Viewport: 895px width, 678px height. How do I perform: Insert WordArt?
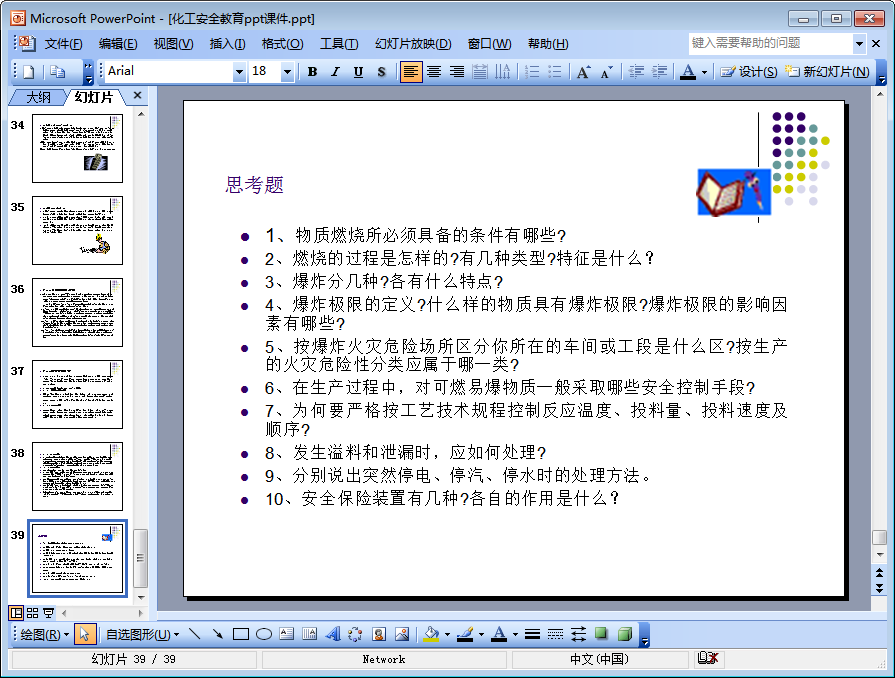click(x=333, y=634)
